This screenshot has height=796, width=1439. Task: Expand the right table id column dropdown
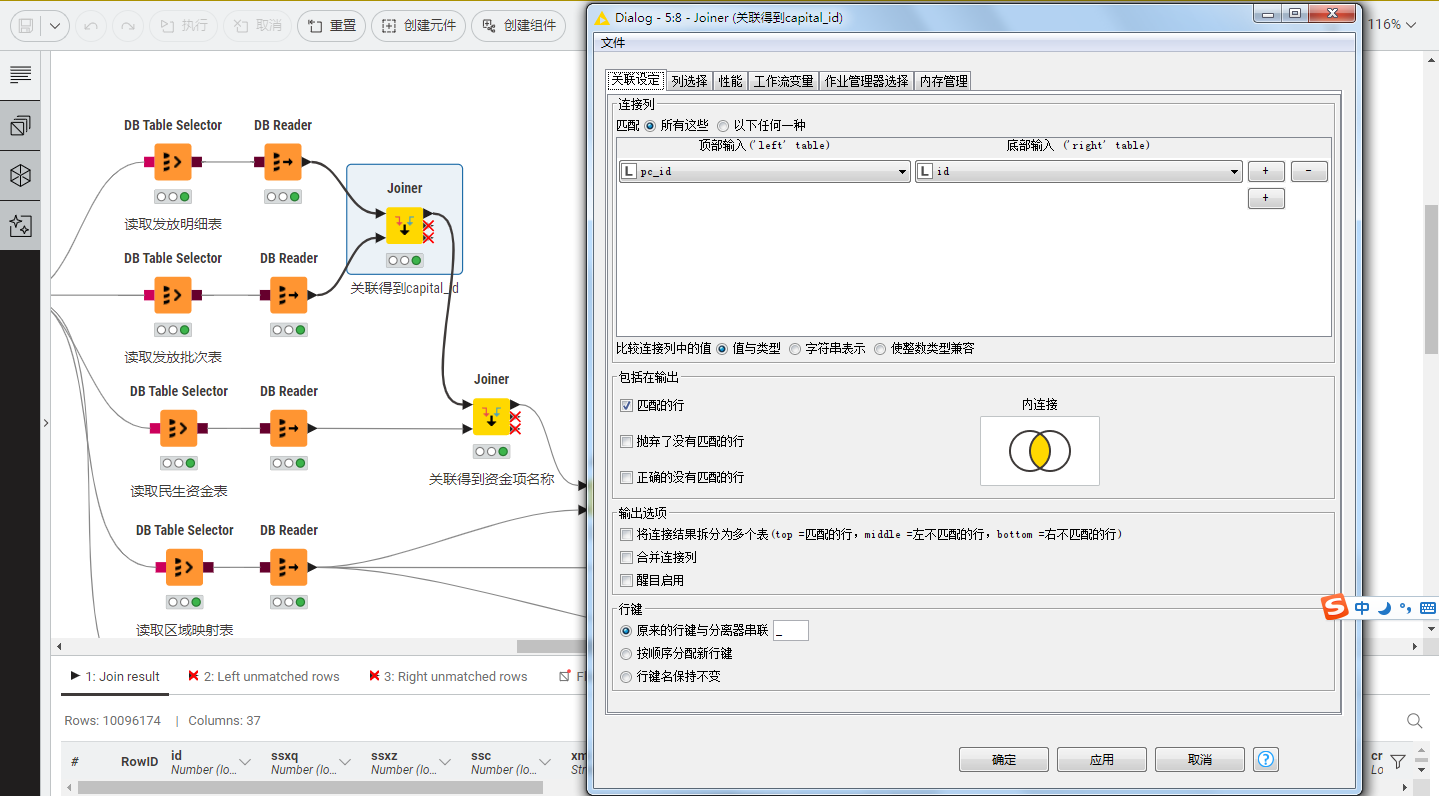(1234, 172)
